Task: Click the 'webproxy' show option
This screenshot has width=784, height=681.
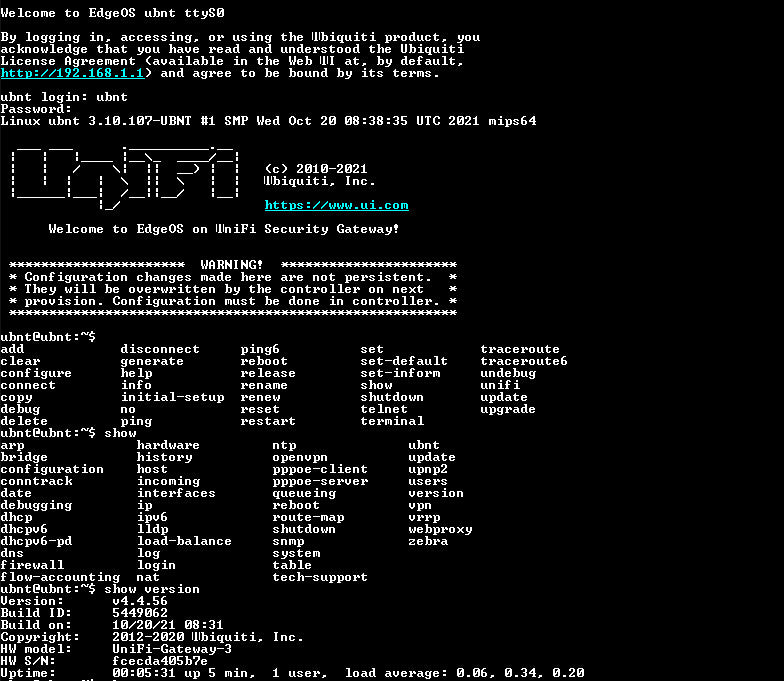Action: [440, 530]
